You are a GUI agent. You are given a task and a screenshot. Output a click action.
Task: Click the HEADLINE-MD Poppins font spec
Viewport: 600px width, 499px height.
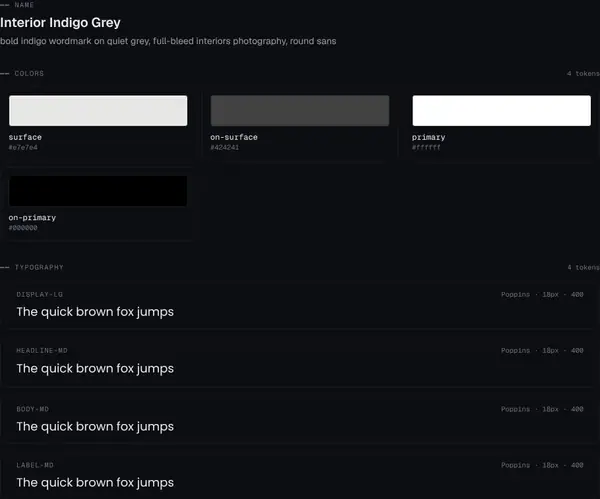[542, 351]
